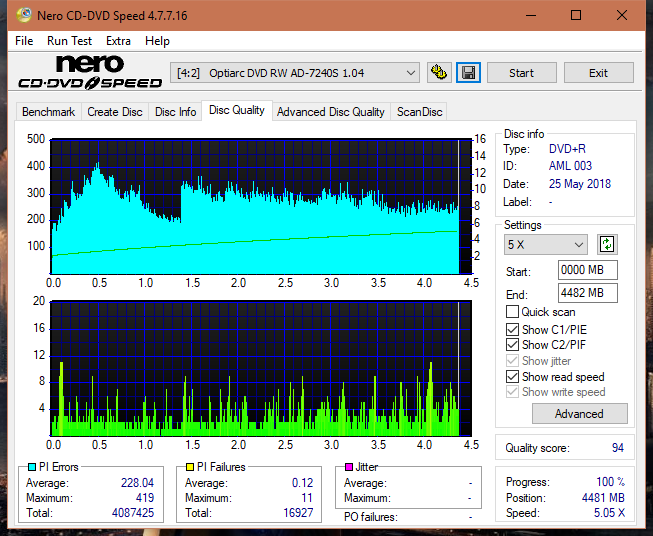Enable the Quick scan checkbox
This screenshot has height=536, width=653.
(x=512, y=312)
